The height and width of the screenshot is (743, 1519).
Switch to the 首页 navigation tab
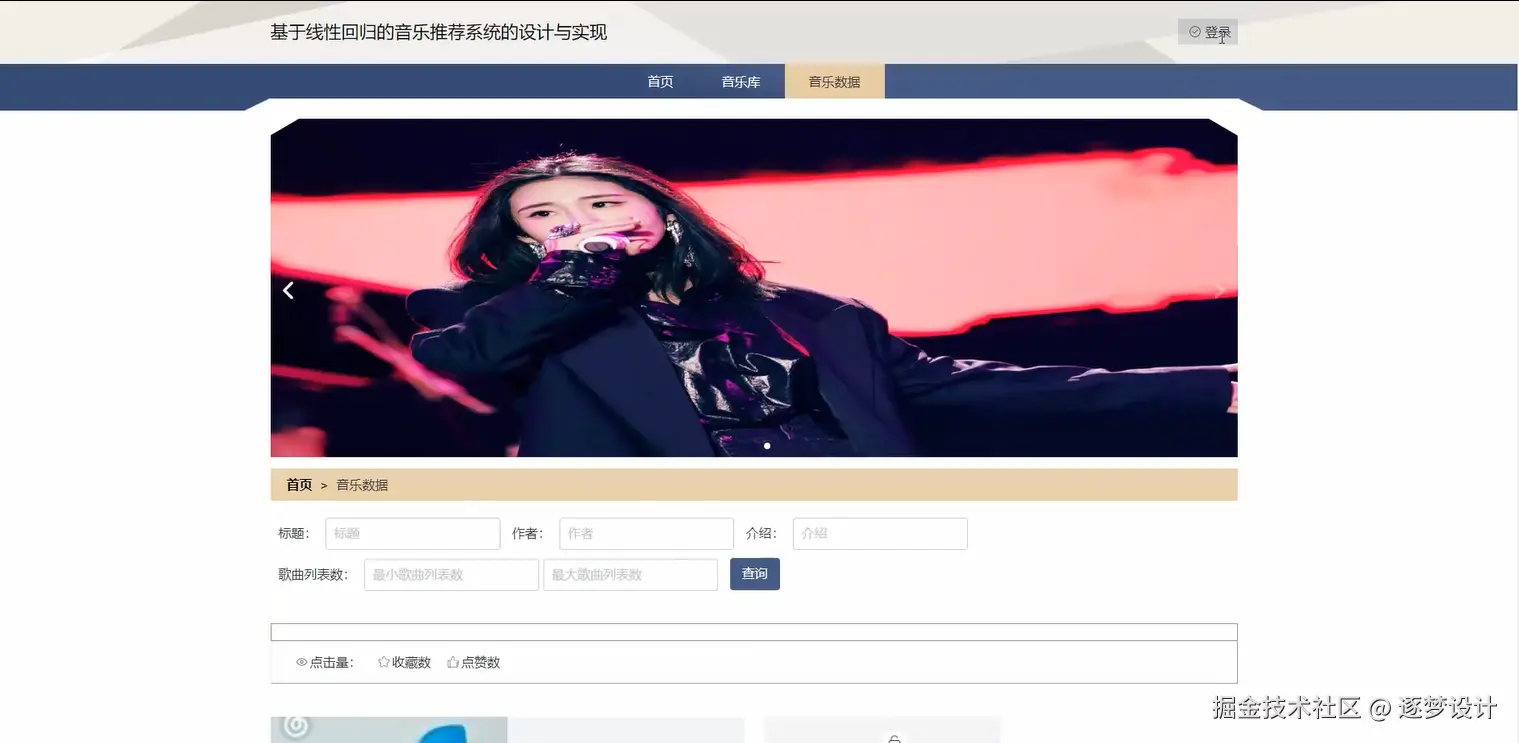coord(659,81)
